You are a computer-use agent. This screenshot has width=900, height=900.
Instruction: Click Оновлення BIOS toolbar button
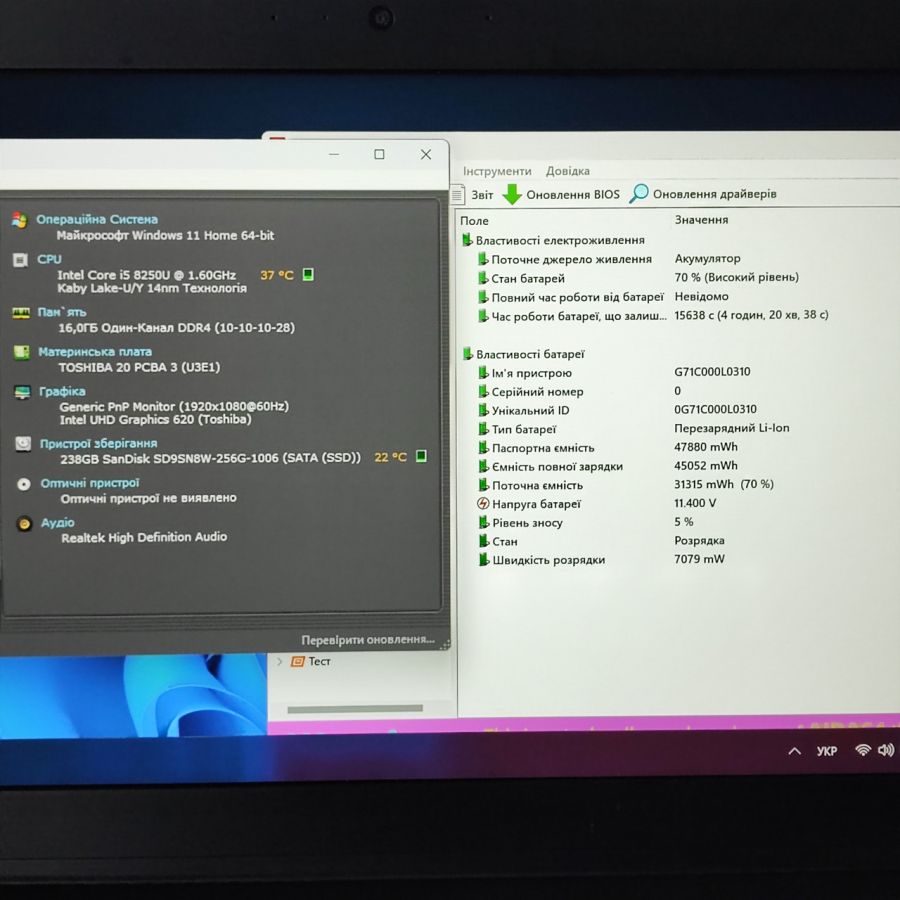point(561,194)
